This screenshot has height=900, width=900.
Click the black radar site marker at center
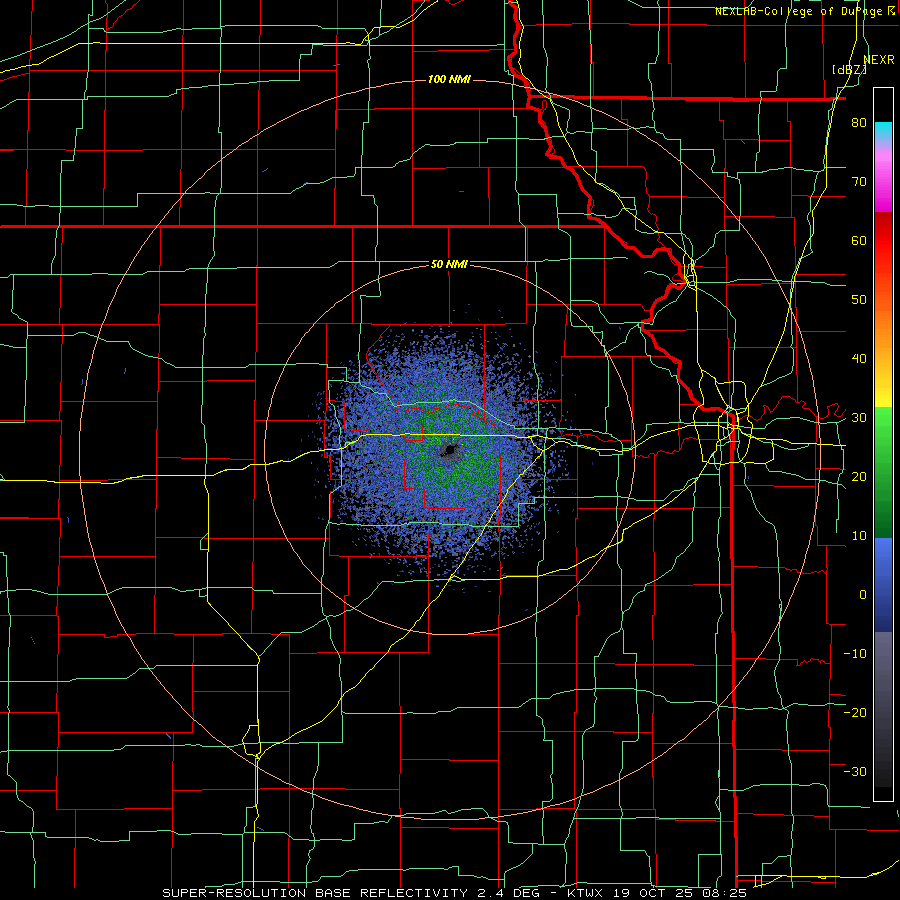tap(451, 451)
